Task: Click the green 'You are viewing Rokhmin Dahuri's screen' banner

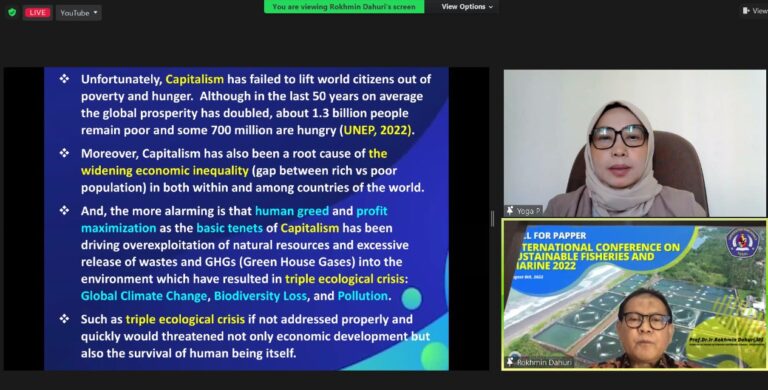Action: (344, 6)
